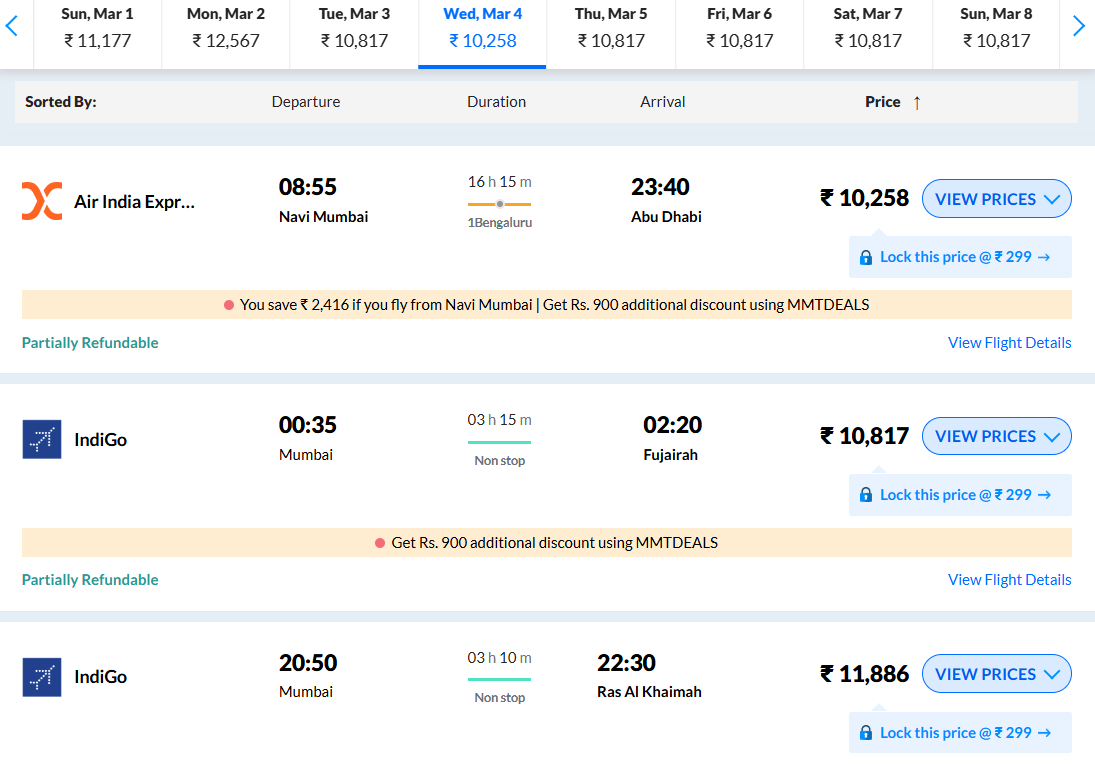Screen dimensions: 1095x766
Task: Go to next dates with right arrow
Action: click(x=1078, y=27)
